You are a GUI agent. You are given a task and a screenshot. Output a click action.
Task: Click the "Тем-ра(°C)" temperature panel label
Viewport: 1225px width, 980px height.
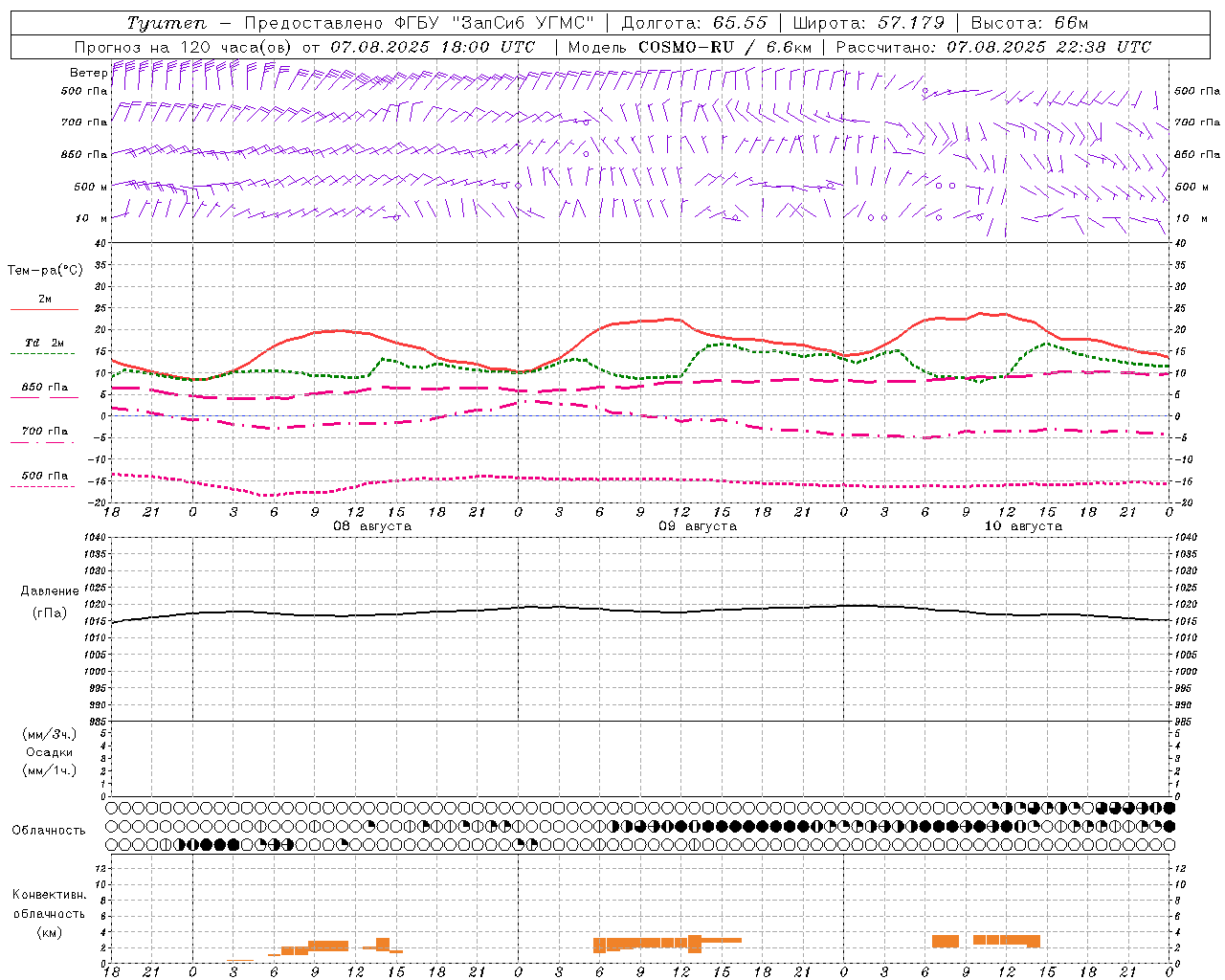coord(45,271)
